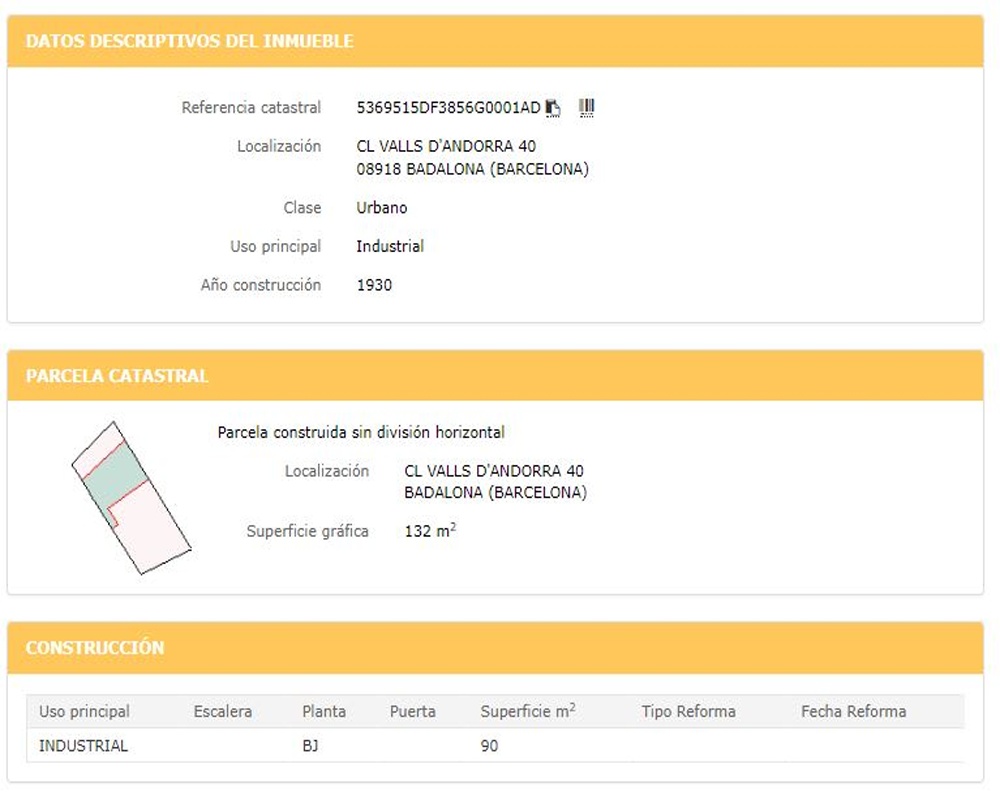
Task: Click the Planta column header
Action: click(x=324, y=711)
